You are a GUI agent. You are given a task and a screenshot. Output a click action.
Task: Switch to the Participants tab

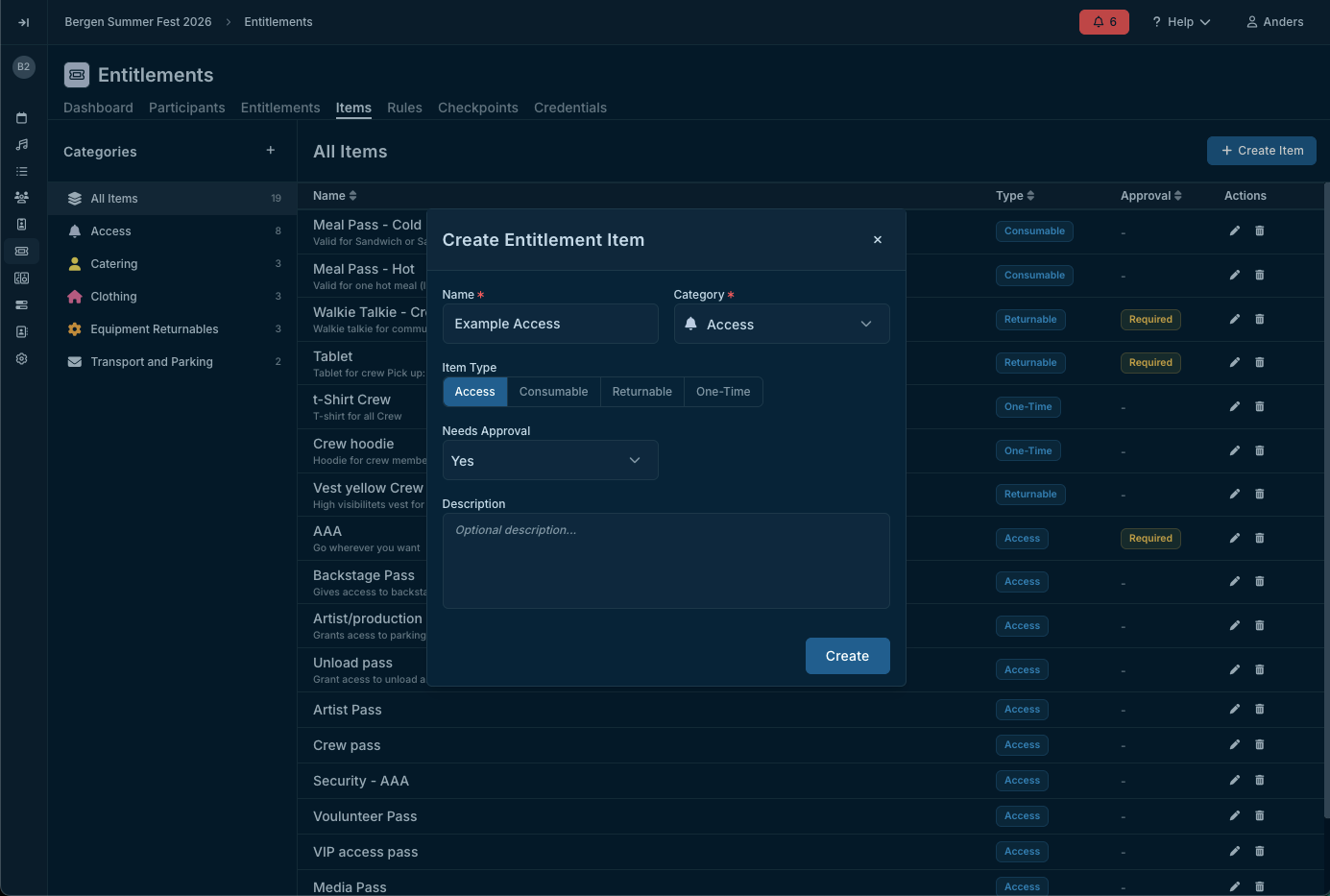point(186,108)
